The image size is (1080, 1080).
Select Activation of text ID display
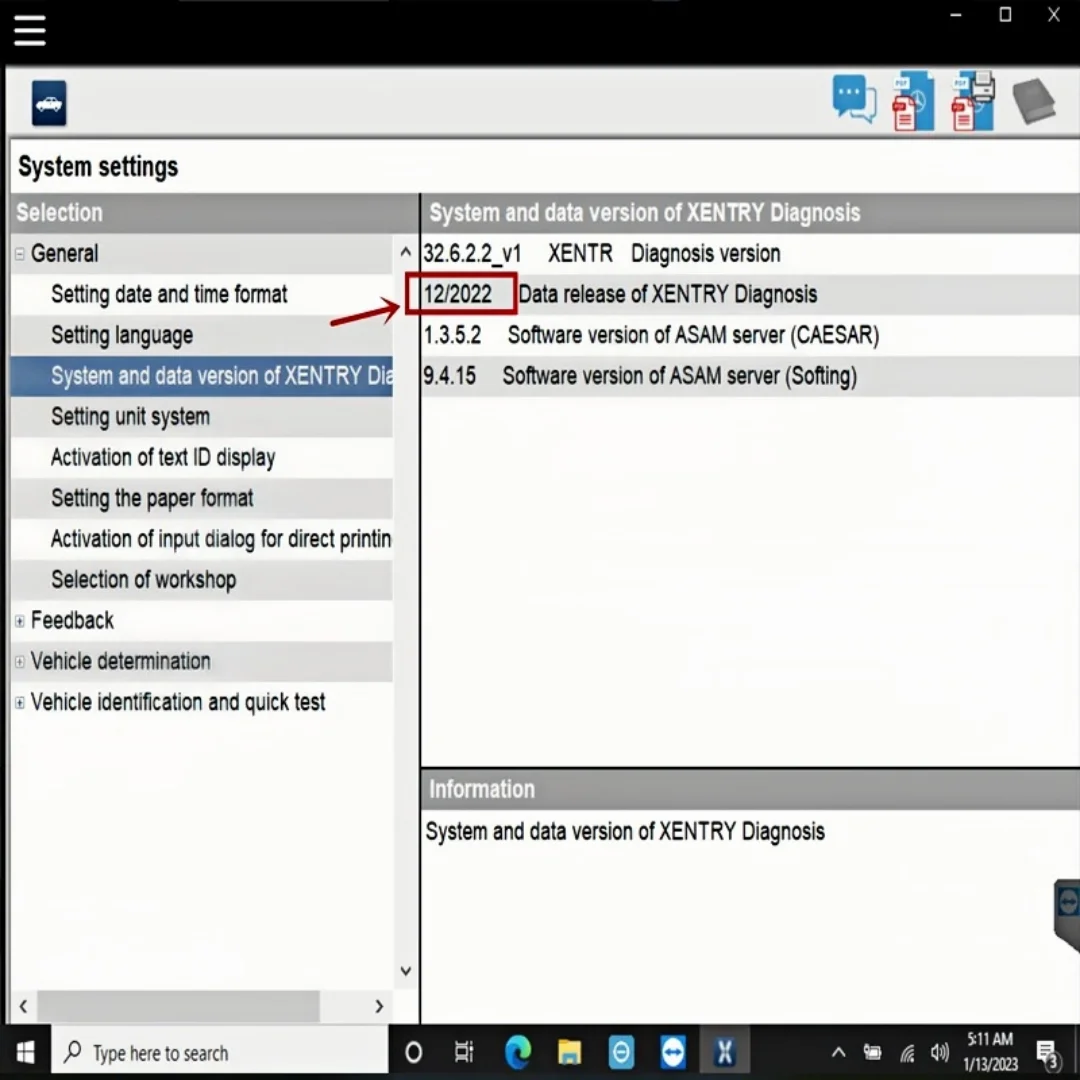pyautogui.click(x=163, y=457)
